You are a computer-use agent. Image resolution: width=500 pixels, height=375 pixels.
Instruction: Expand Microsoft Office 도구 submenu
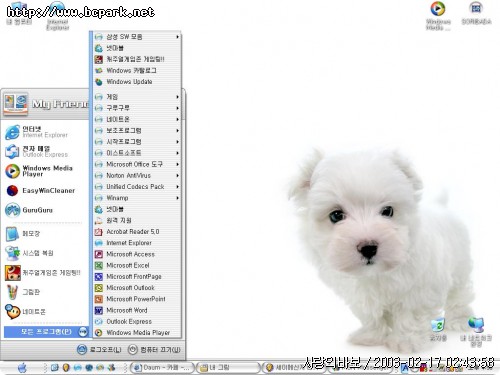click(137, 164)
